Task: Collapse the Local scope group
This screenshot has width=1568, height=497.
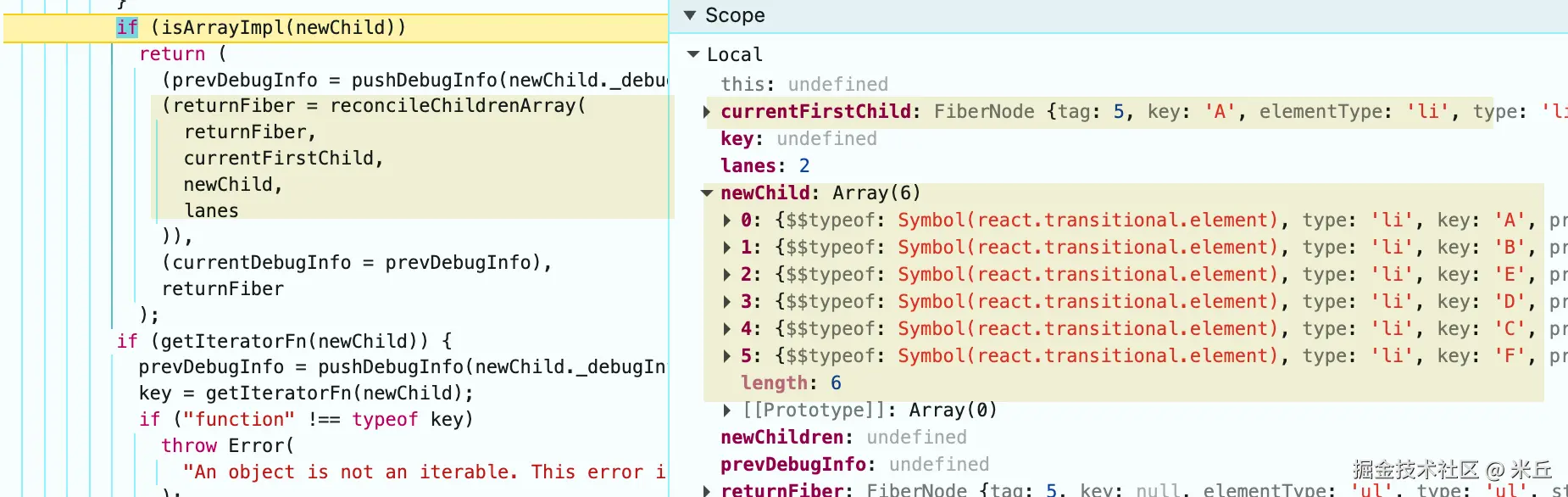Action: pos(693,54)
